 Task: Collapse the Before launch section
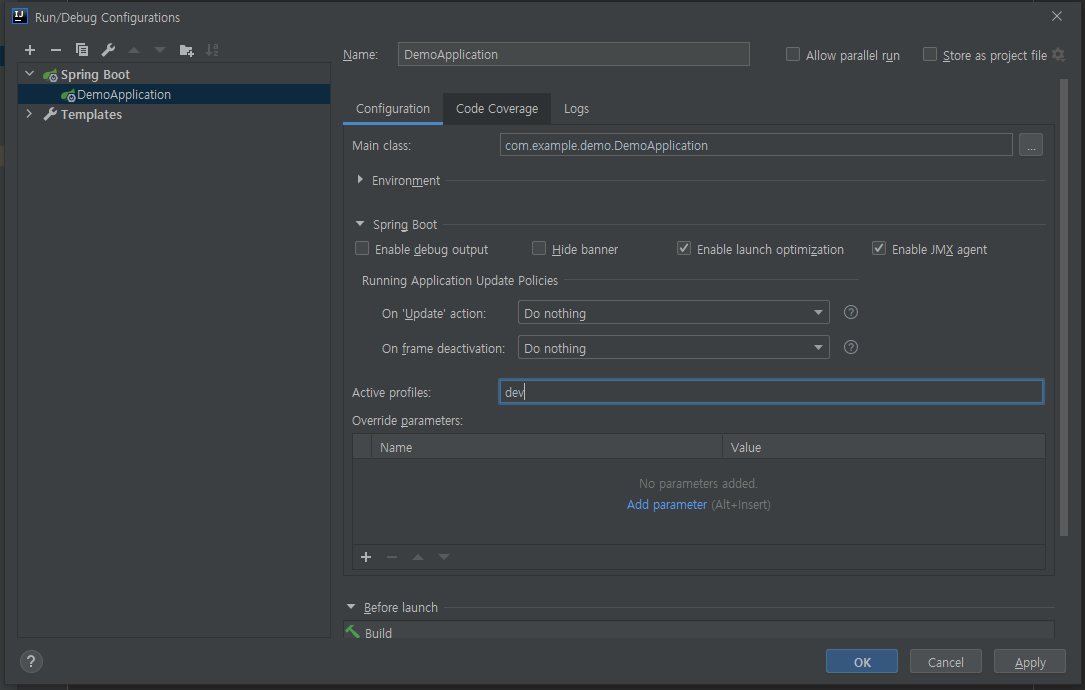pos(351,606)
